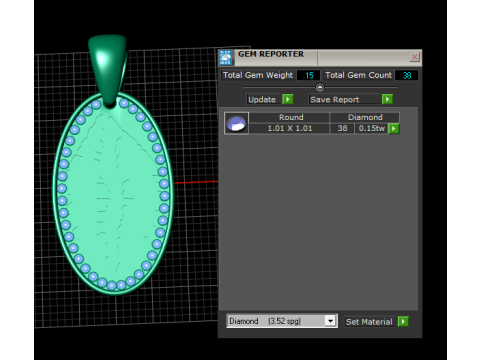Click the GEM REPORTER title bar

pos(320,57)
